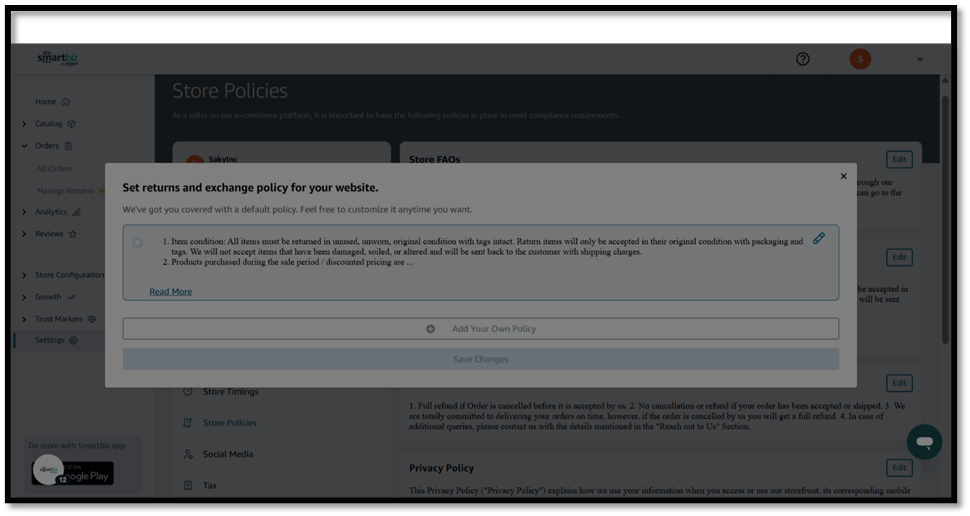970x516 pixels.
Task: Click the plus icon beside Add Your Own Policy
Action: pyautogui.click(x=431, y=329)
